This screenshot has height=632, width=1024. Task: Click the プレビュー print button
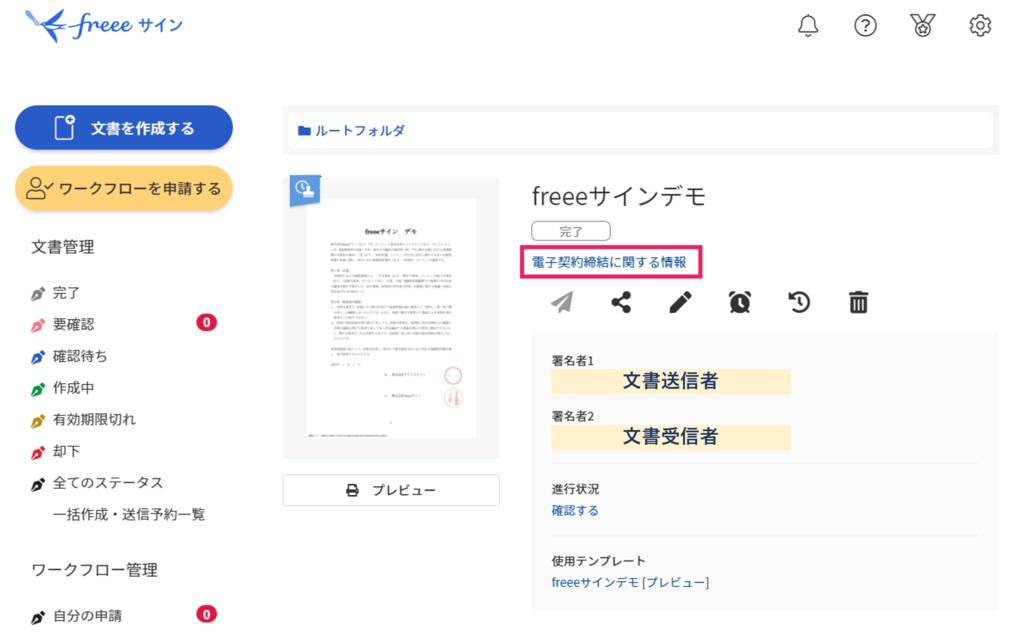pos(391,490)
